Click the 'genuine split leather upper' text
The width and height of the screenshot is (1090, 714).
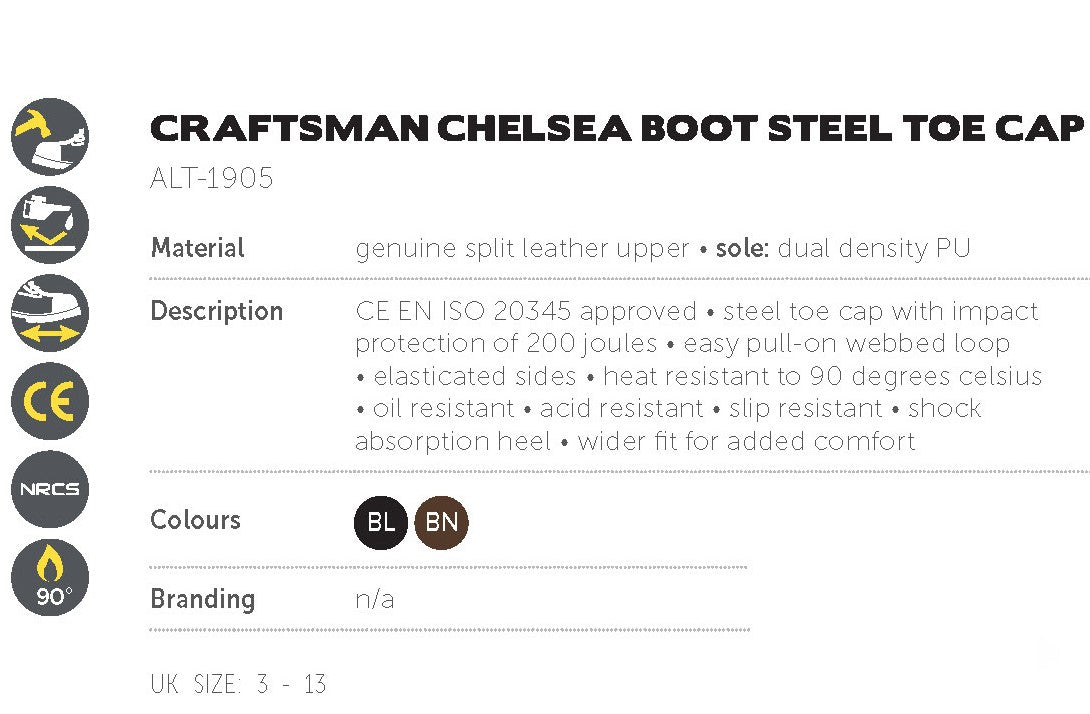point(522,248)
